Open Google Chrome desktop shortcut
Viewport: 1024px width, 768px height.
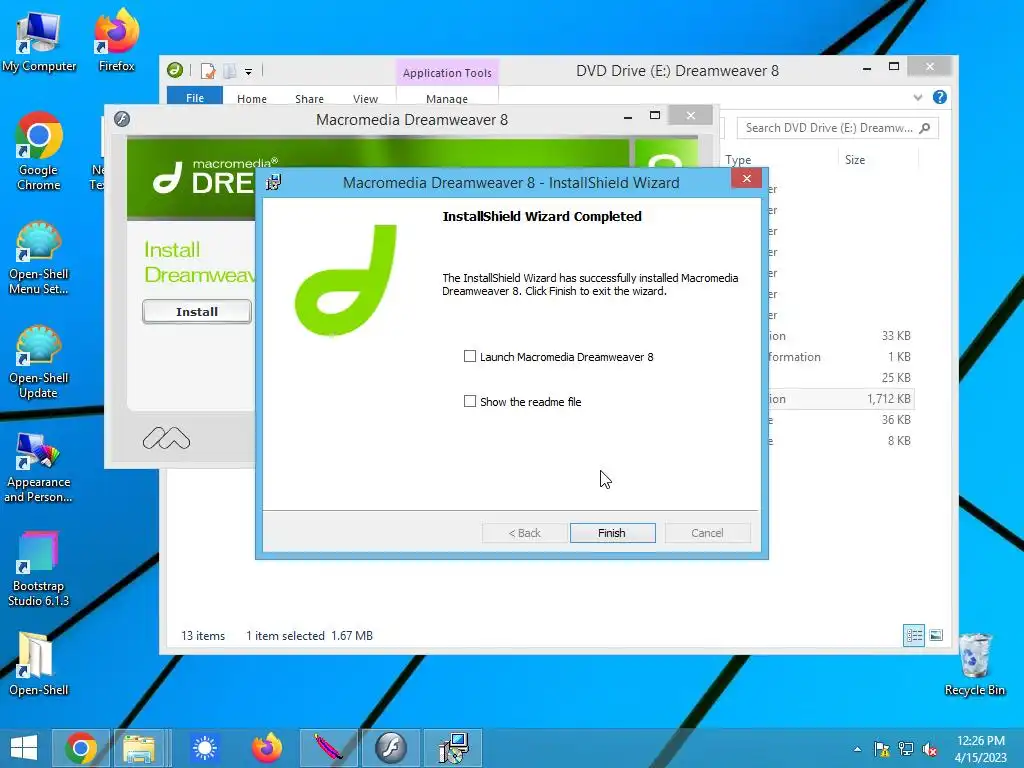(x=39, y=152)
